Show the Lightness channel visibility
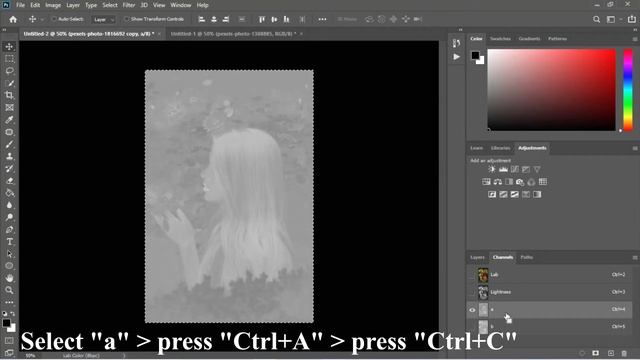Viewport: 640px width, 360px height. (x=472, y=292)
